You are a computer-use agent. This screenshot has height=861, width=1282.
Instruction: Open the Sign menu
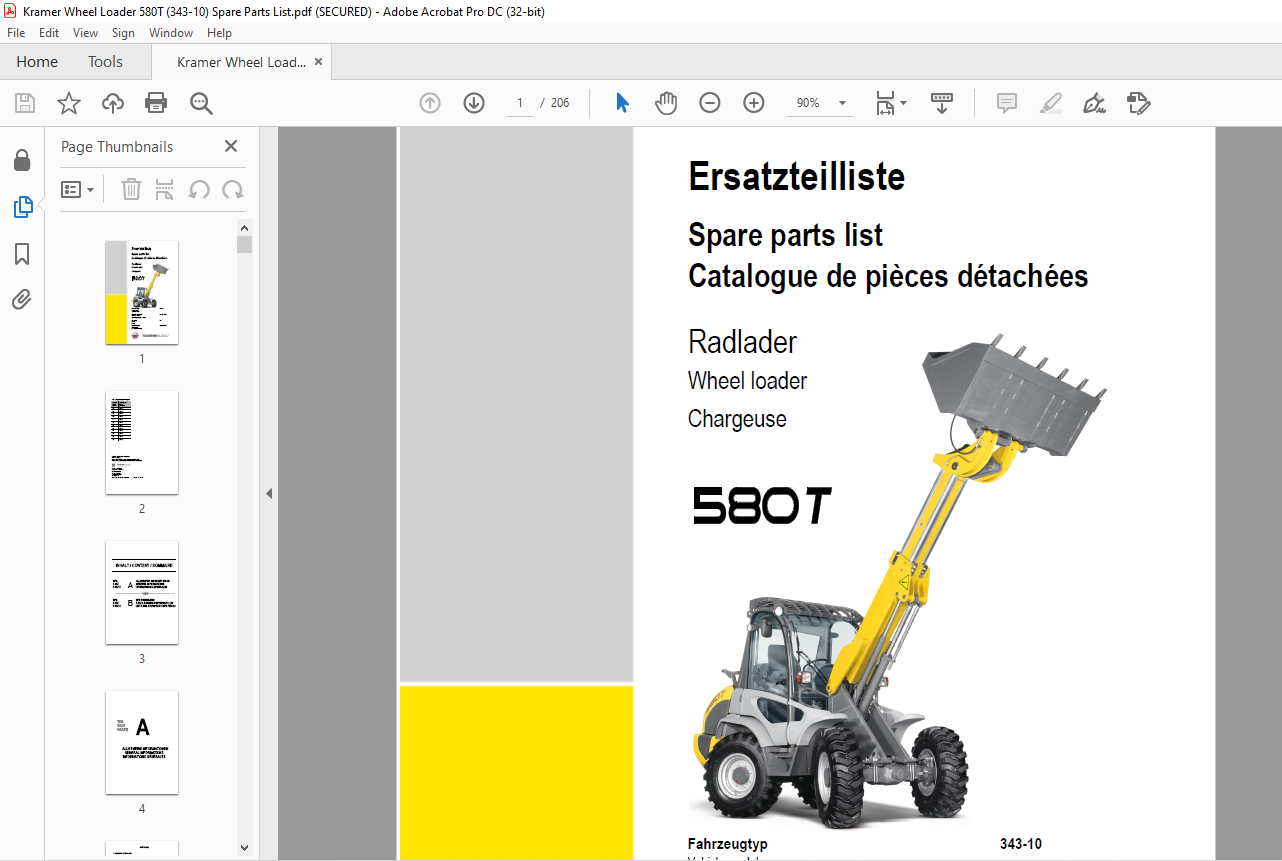[x=123, y=33]
